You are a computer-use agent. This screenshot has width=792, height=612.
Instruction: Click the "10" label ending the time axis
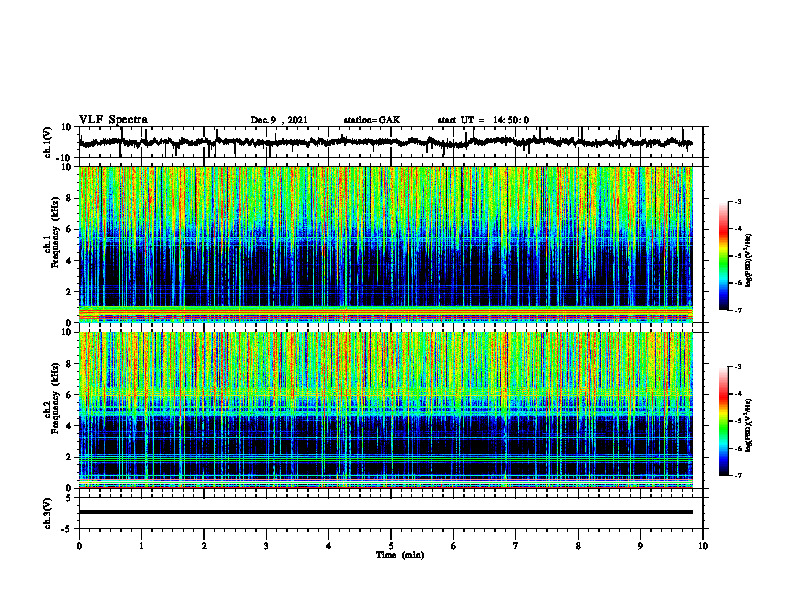pyautogui.click(x=703, y=546)
